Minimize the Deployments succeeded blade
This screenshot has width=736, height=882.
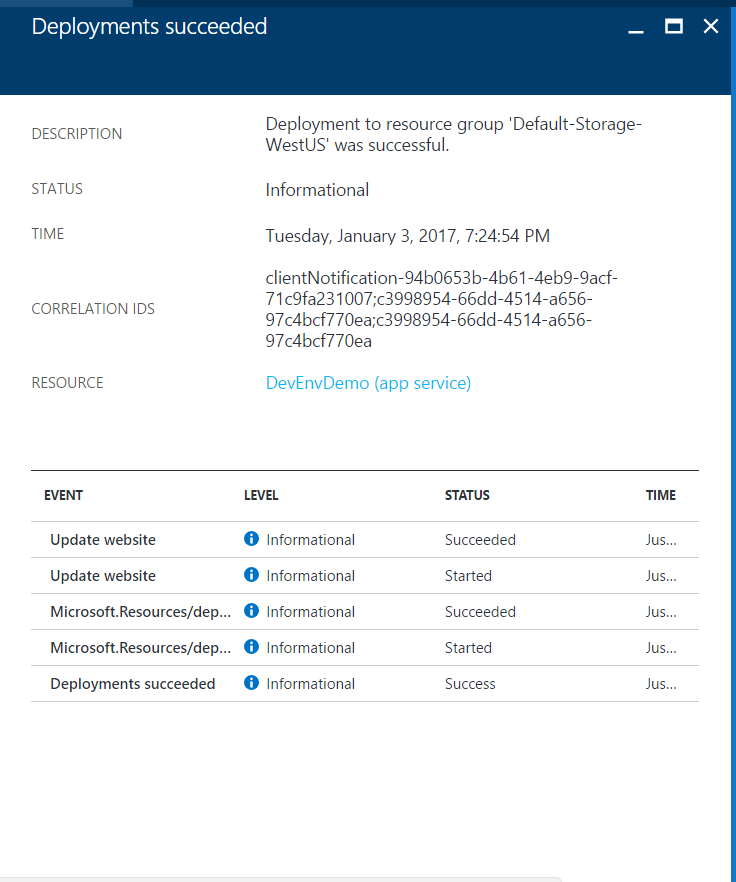636,27
